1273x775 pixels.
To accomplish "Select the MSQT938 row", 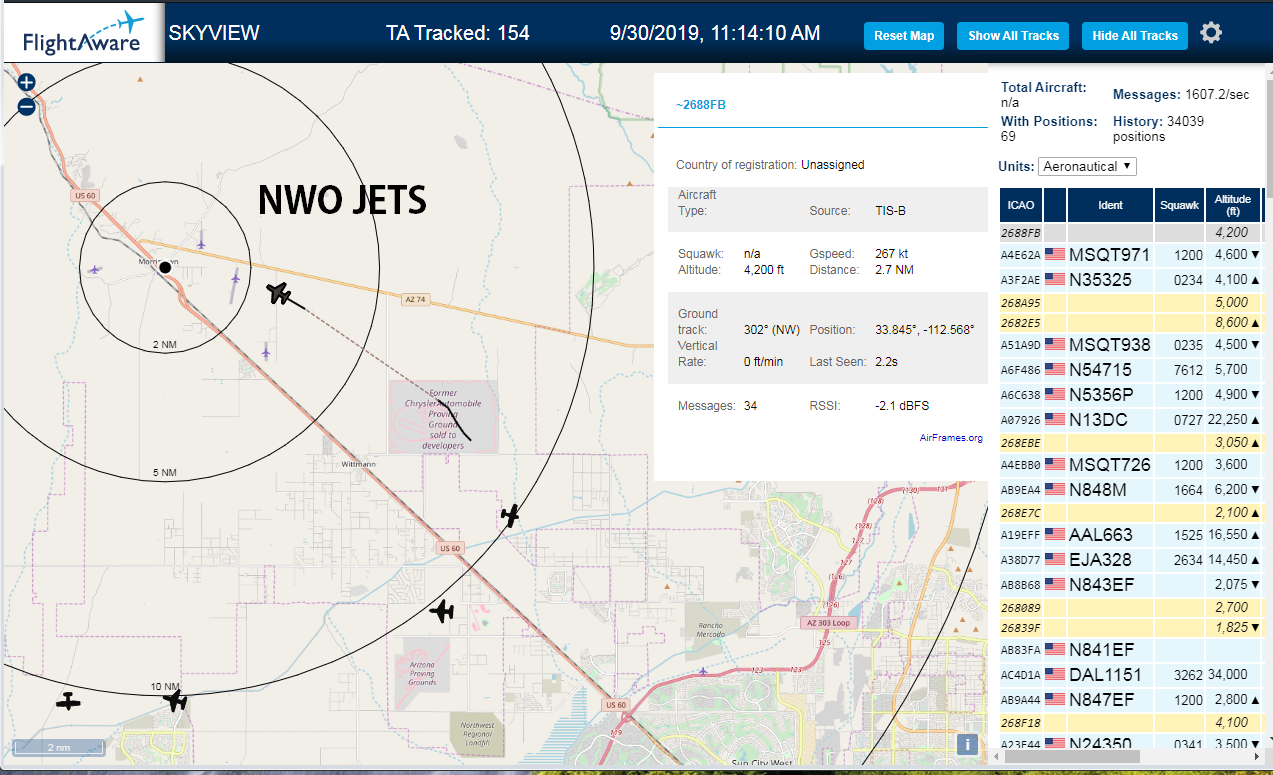I will pos(1130,345).
